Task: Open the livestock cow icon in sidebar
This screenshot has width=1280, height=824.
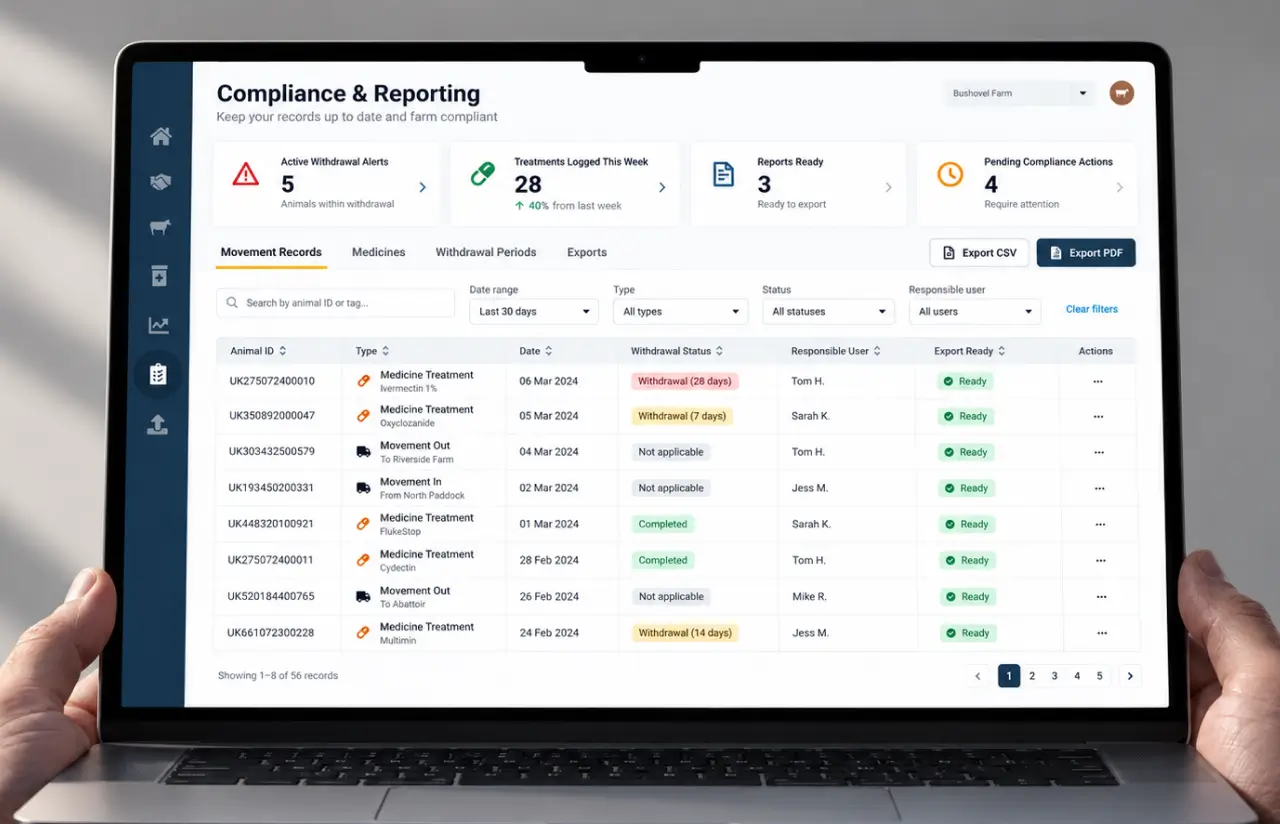Action: tap(159, 228)
